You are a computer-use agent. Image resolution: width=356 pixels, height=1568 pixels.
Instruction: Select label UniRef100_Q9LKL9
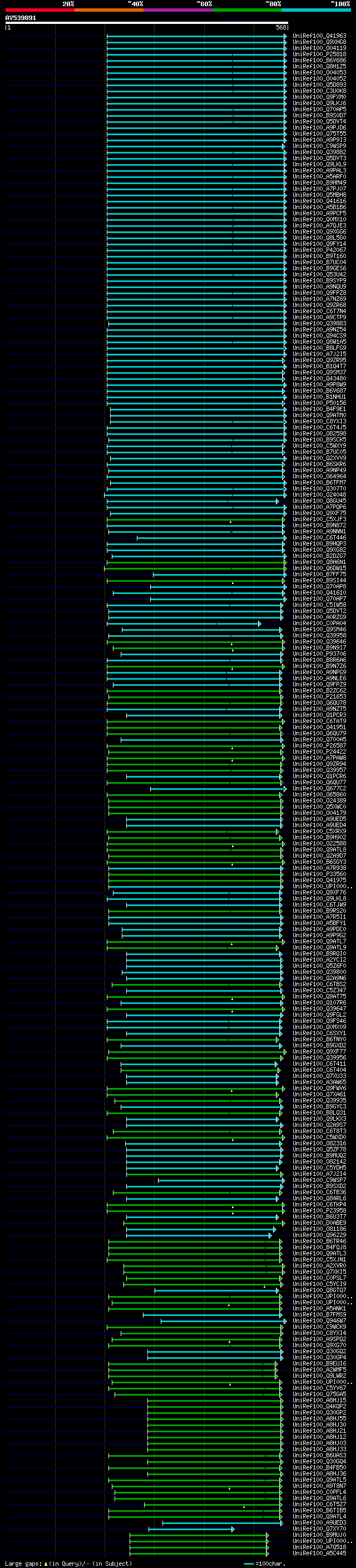coord(319,164)
